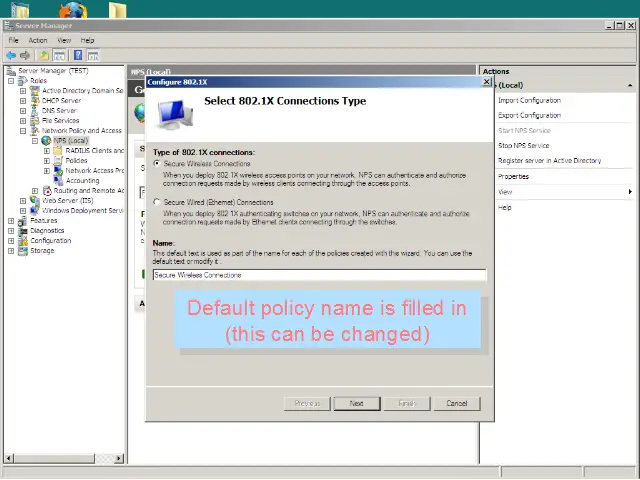Click the Show/Hide Action Pane toolbar icon
Image resolution: width=640 pixels, height=480 pixels.
[x=93, y=55]
